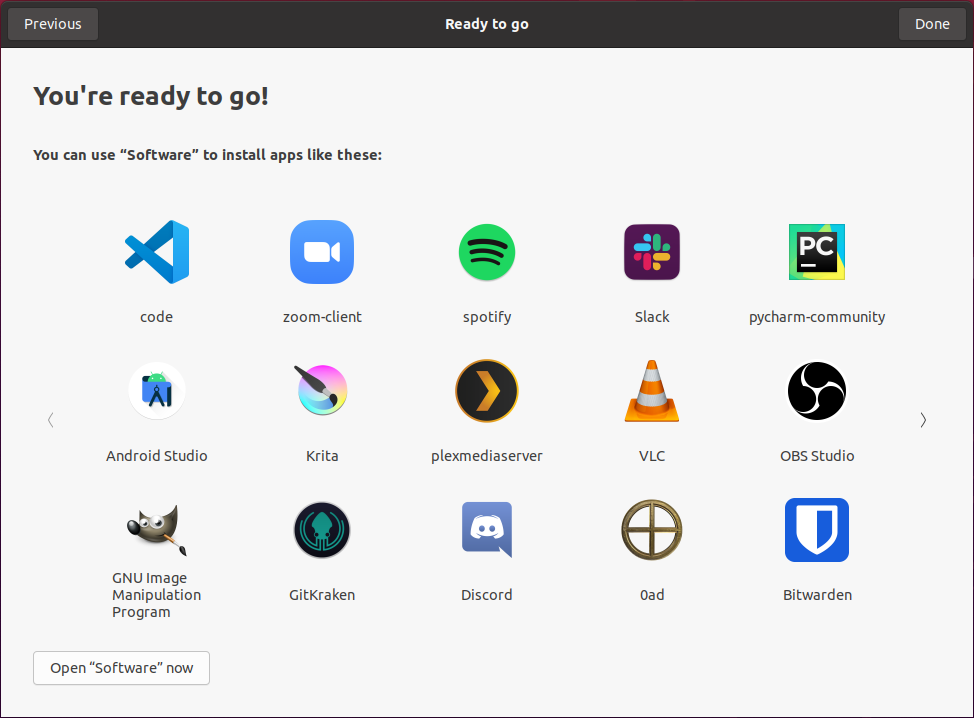This screenshot has width=974, height=718.
Task: Click the "code" app label
Action: pos(157,317)
